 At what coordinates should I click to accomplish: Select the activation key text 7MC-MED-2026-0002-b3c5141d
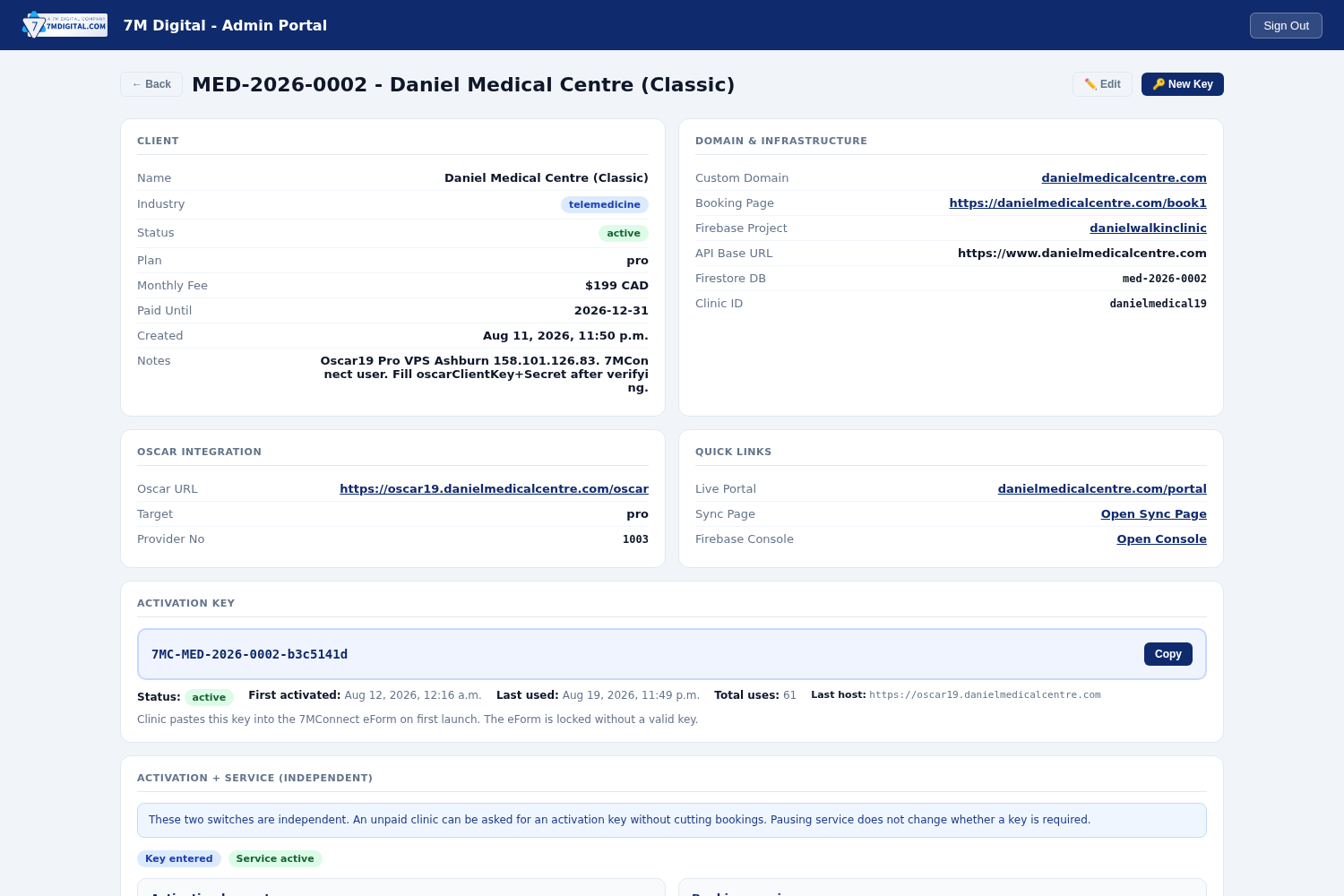(x=249, y=655)
